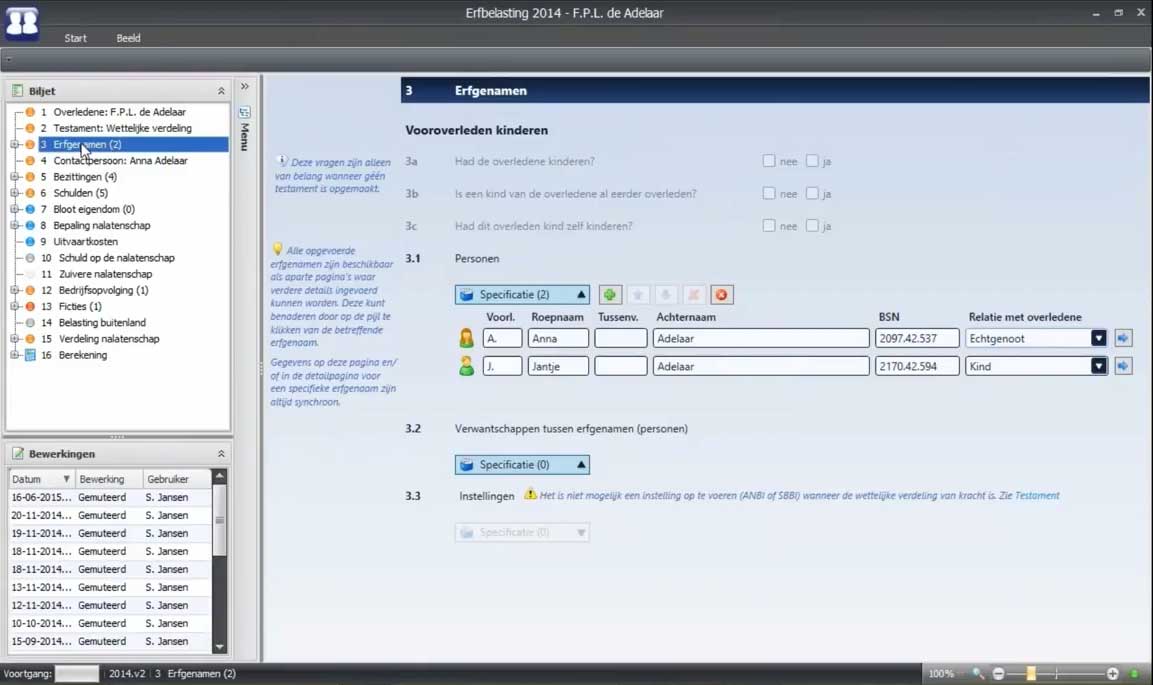Image resolution: width=1153 pixels, height=685 pixels.
Task: Open detail page arrow for Jantje
Action: click(x=1123, y=367)
